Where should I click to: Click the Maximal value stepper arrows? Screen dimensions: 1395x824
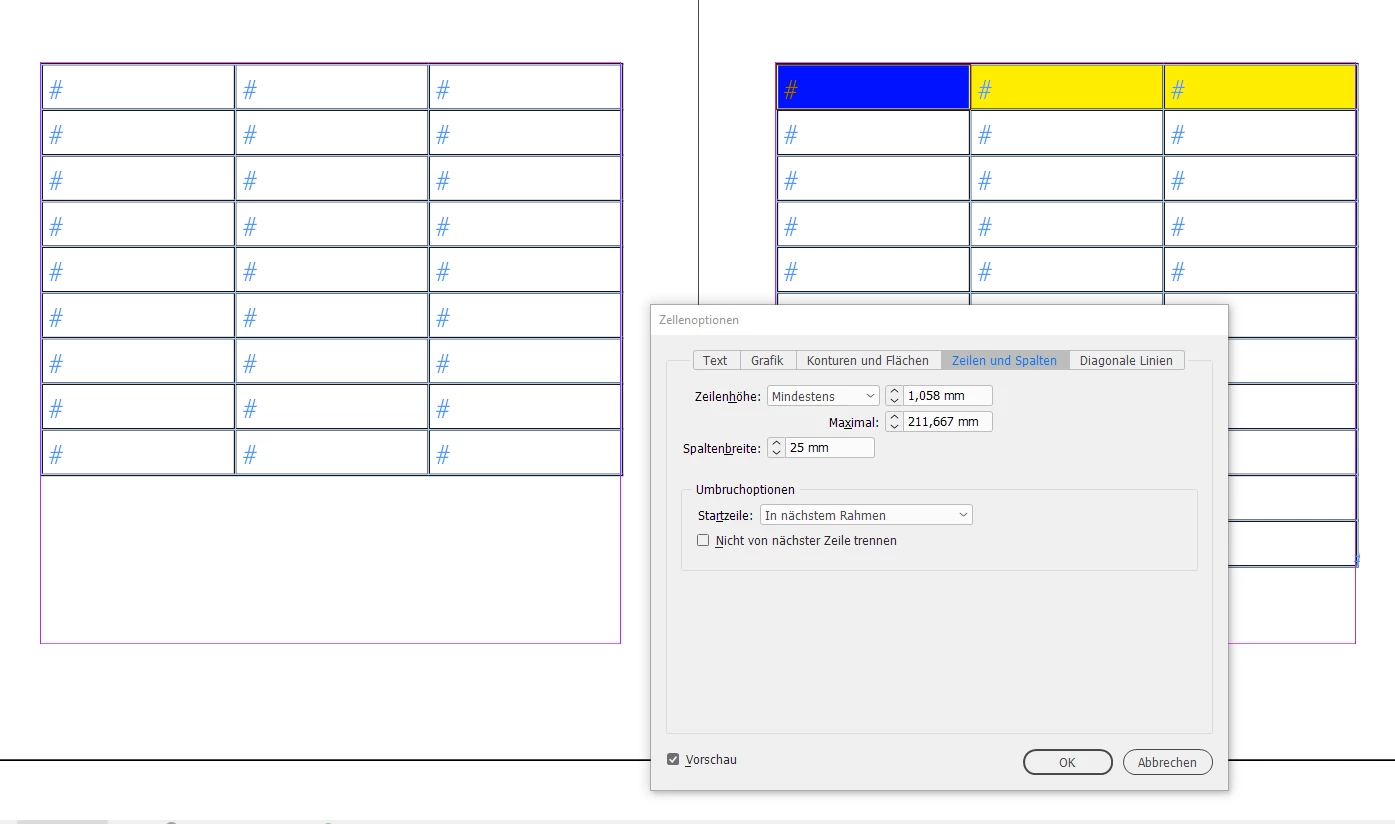click(894, 422)
